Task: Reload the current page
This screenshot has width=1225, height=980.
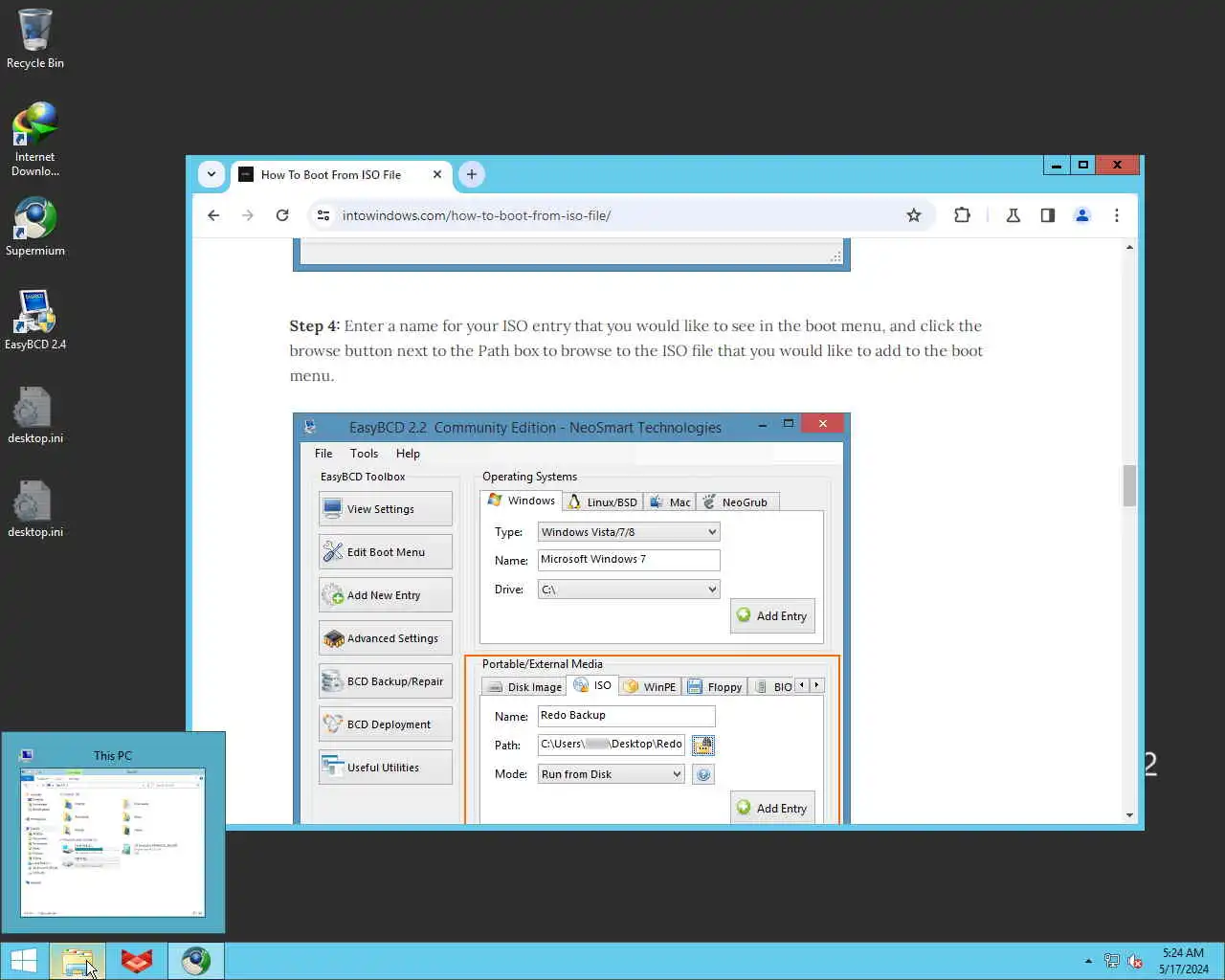Action: coord(282,215)
